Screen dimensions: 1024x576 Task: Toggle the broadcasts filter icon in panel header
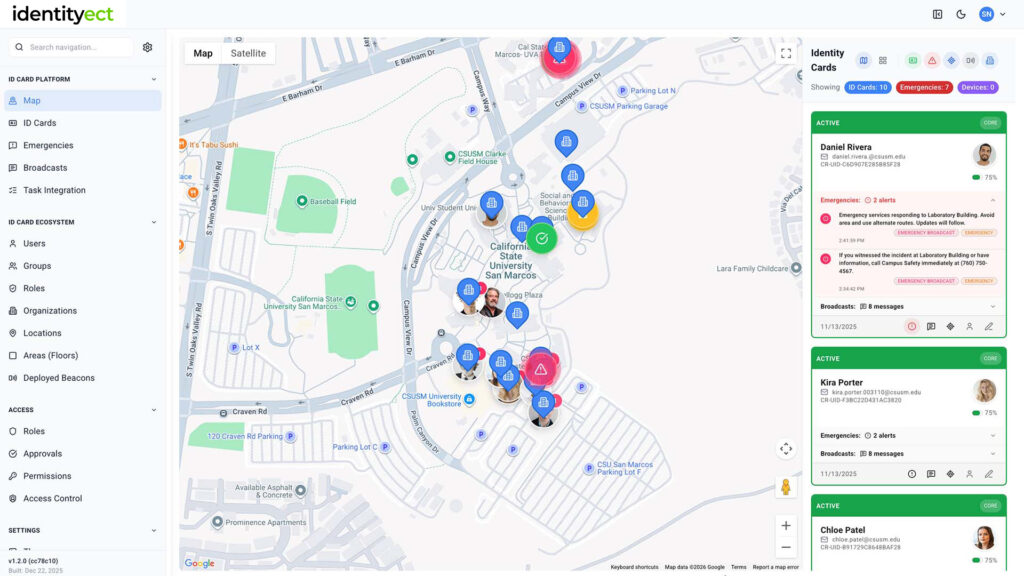970,61
